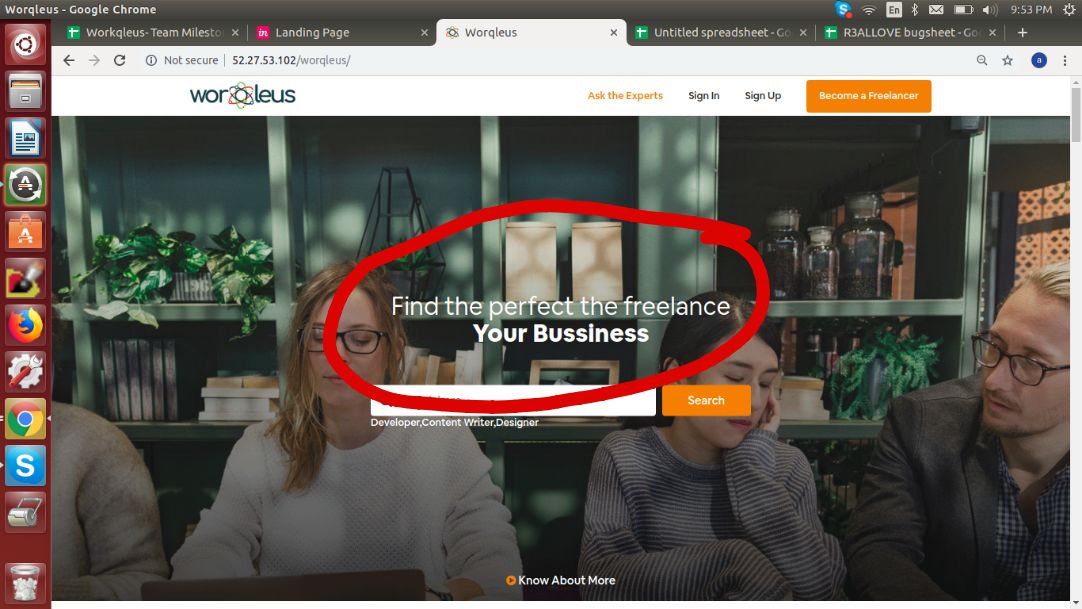Image resolution: width=1082 pixels, height=609 pixels.
Task: Open a new Chrome tab
Action: pos(1023,32)
